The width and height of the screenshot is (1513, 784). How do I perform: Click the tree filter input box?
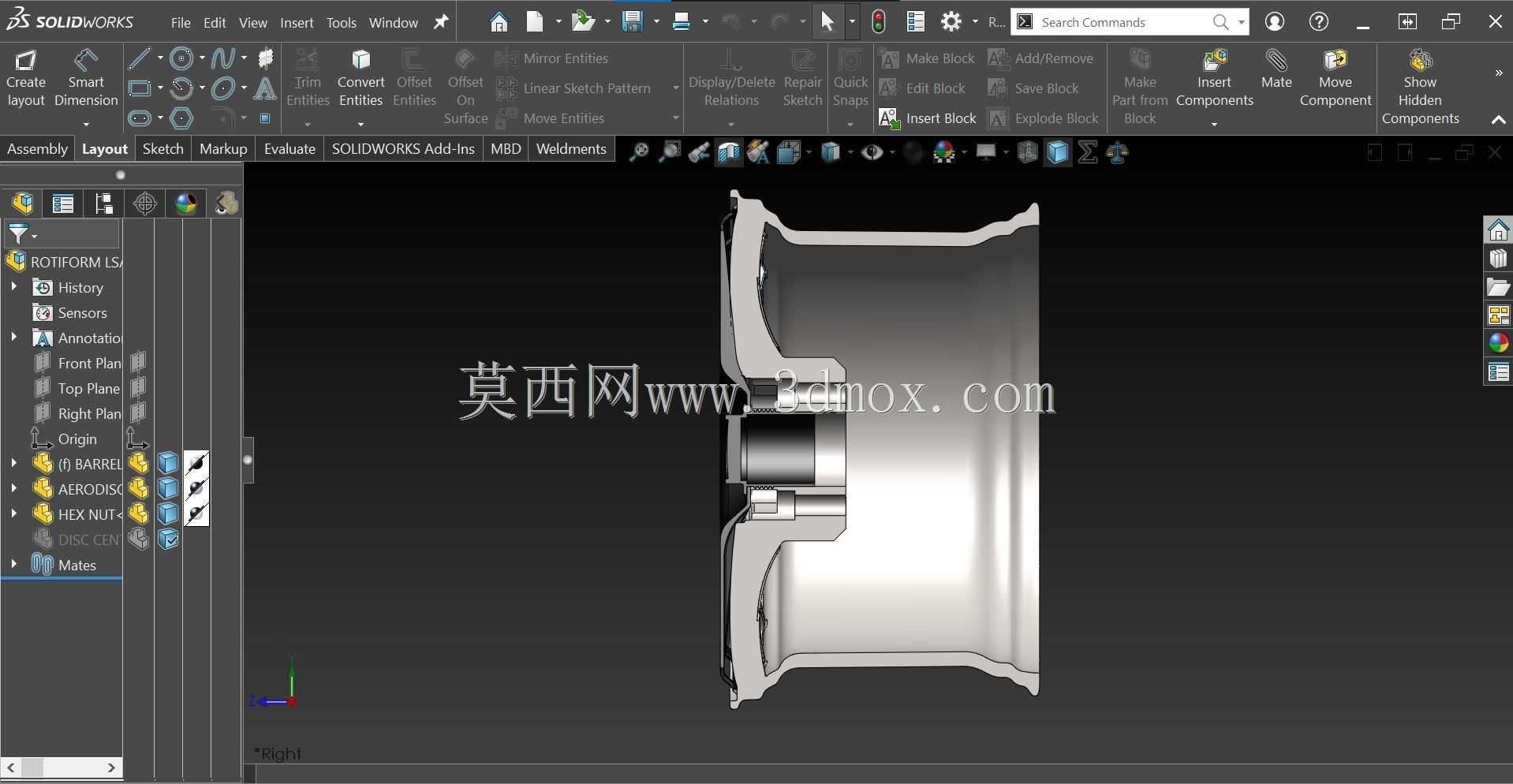(x=62, y=234)
